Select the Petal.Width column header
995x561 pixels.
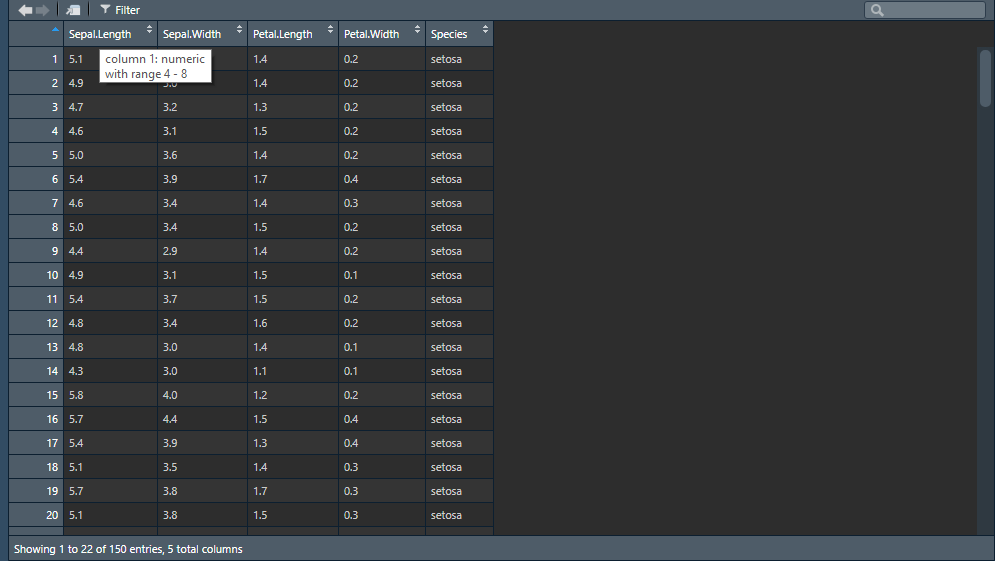point(371,34)
